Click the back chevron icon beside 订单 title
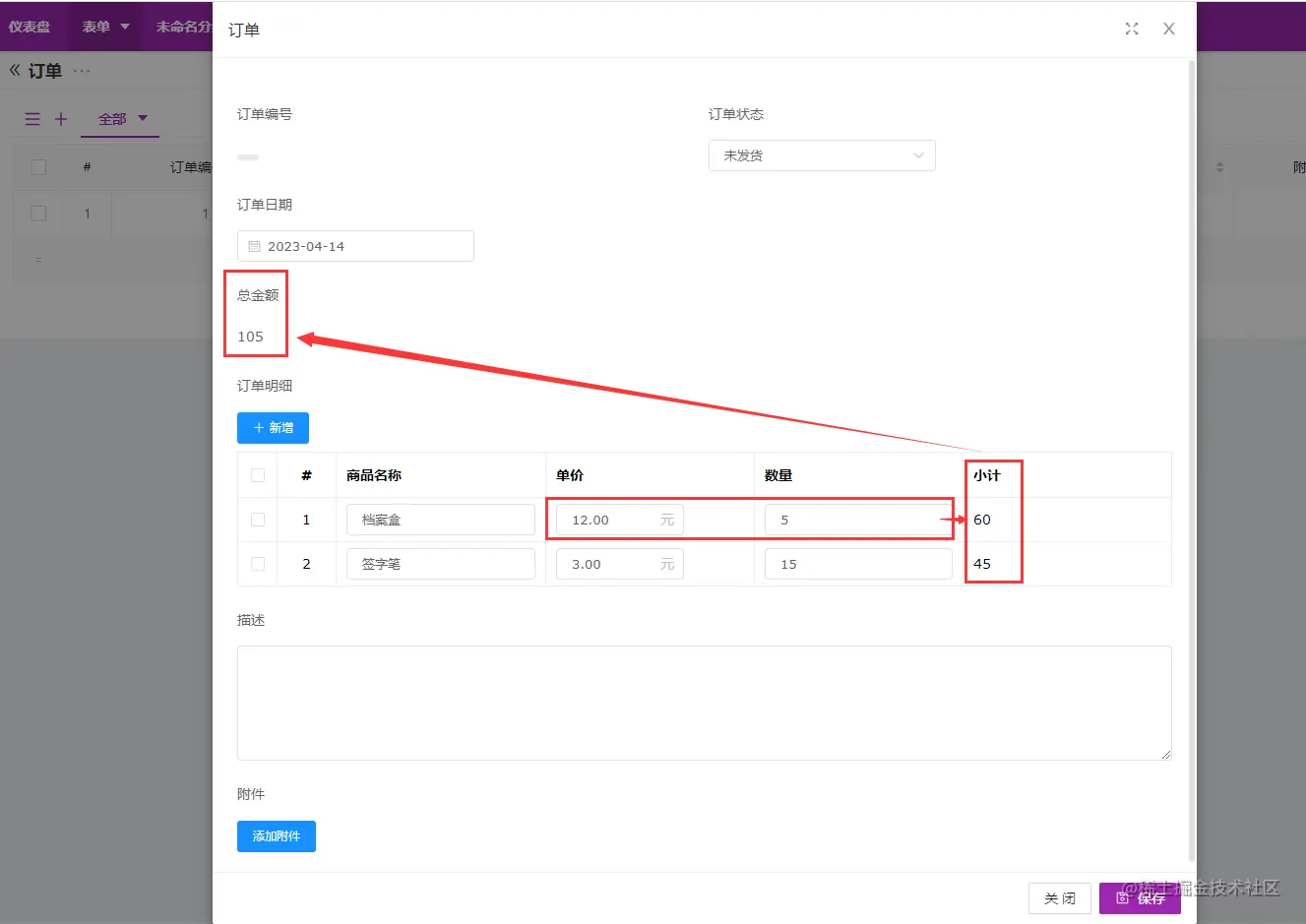This screenshot has height=924, width=1306. (x=15, y=70)
